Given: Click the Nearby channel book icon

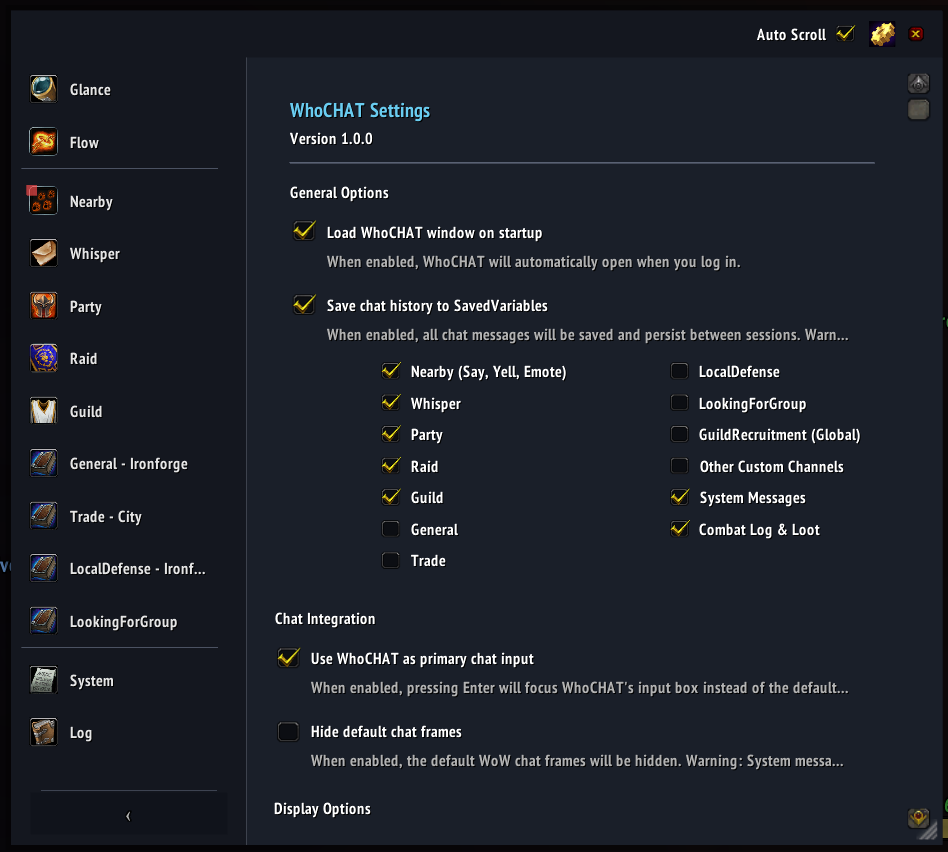Looking at the screenshot, I should click(43, 201).
